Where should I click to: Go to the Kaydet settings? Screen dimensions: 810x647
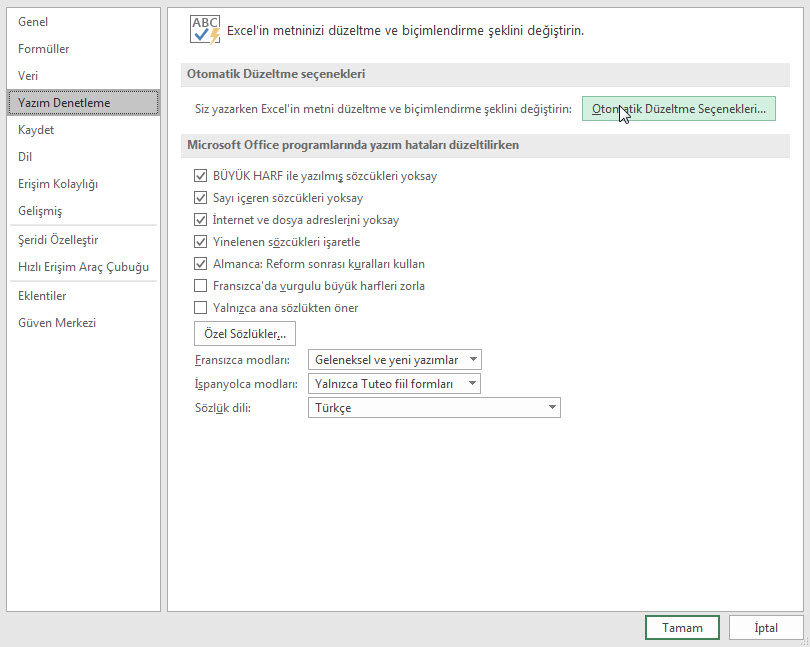tap(83, 130)
